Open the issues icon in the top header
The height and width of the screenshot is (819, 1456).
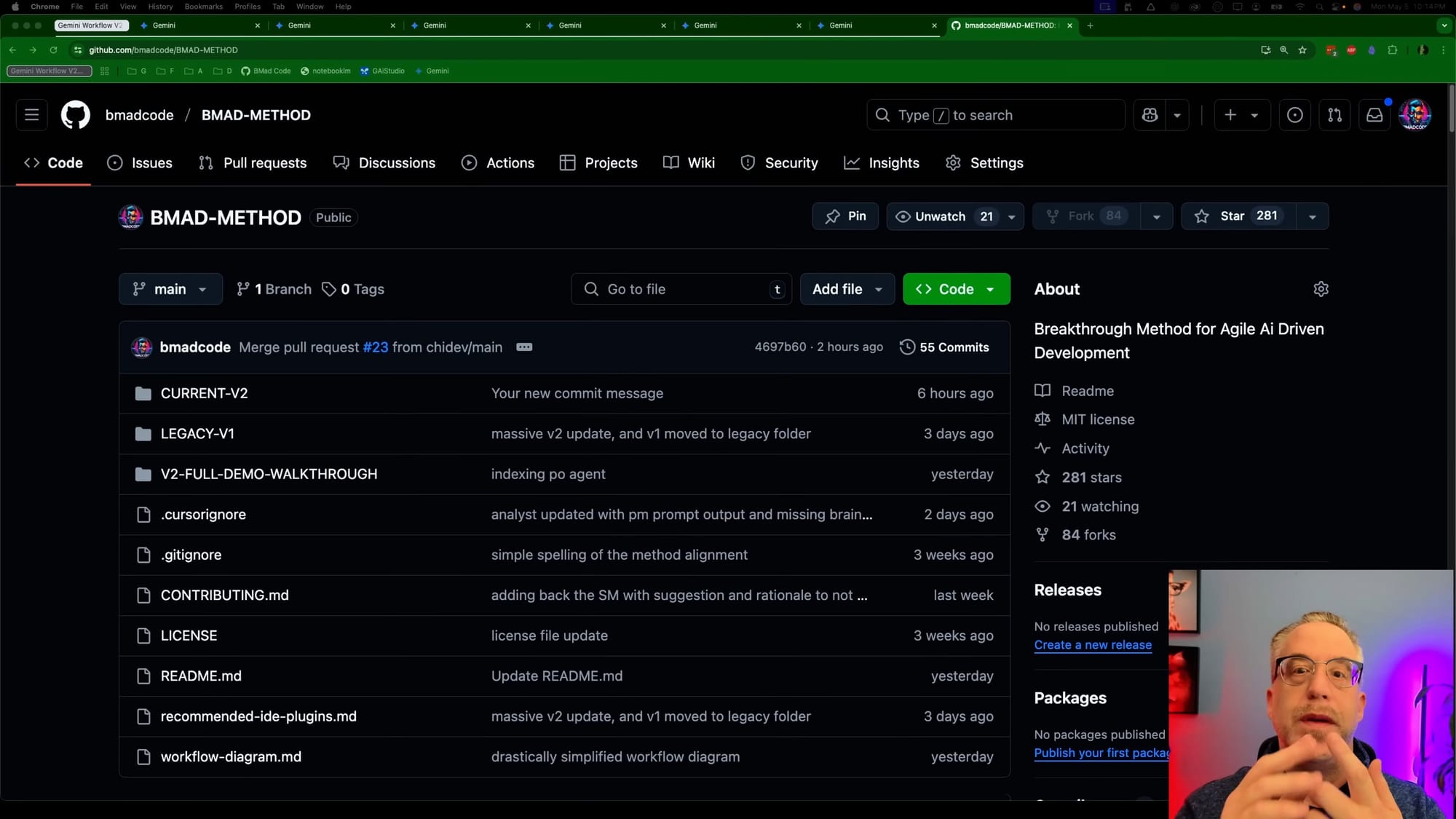[1294, 115]
